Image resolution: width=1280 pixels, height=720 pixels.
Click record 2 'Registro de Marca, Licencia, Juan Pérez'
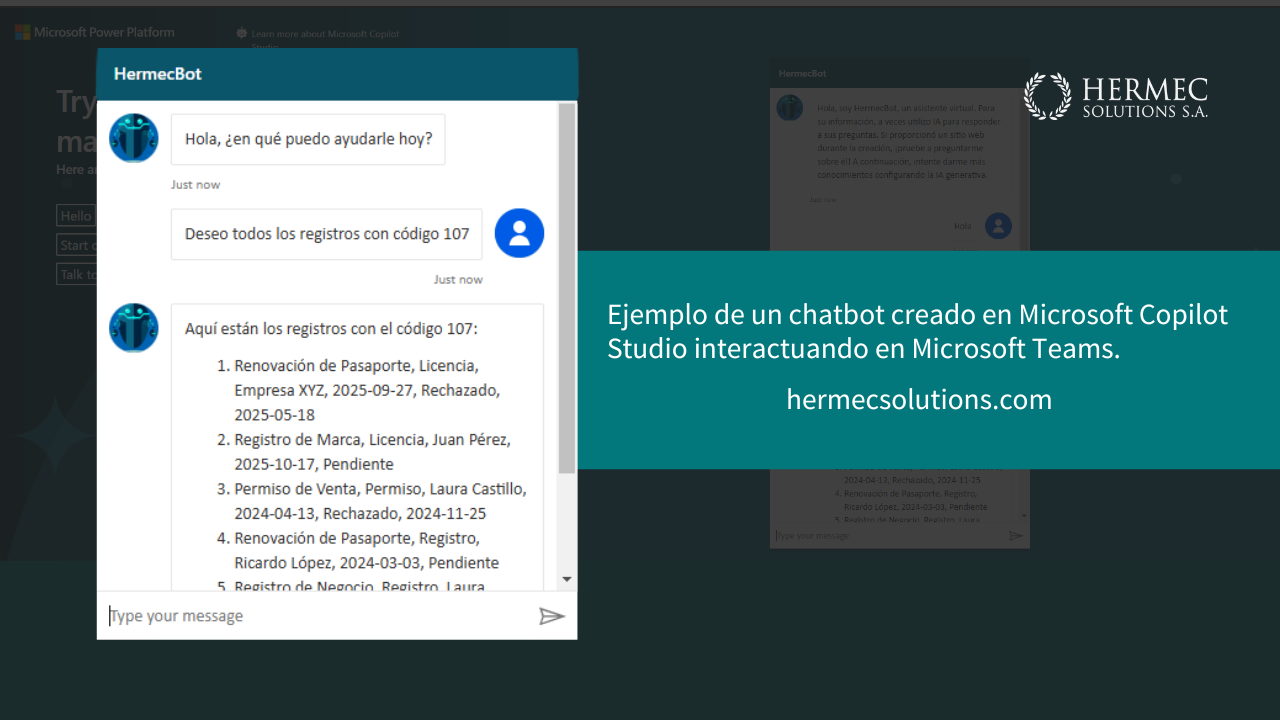pos(364,452)
